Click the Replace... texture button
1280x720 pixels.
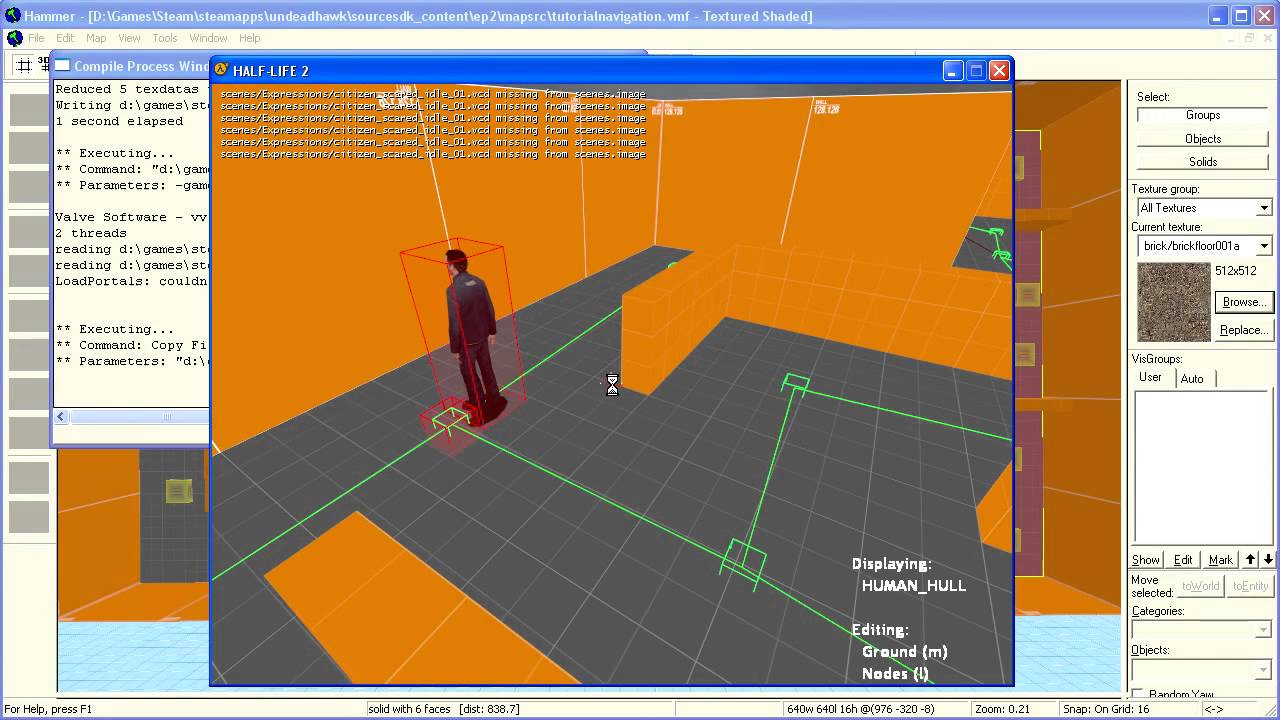click(1244, 330)
